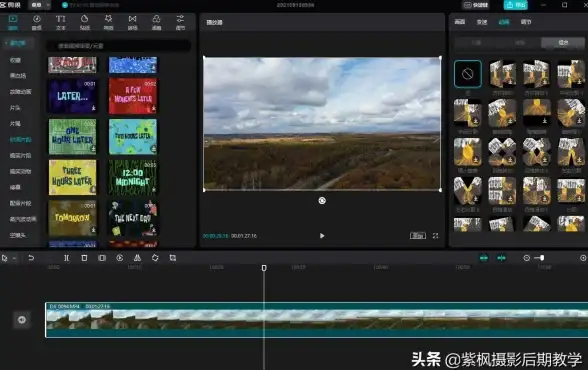Screen dimensions: 588x370
Task: Click the rotate icon in the timeline toolbar
Action: coord(155,258)
